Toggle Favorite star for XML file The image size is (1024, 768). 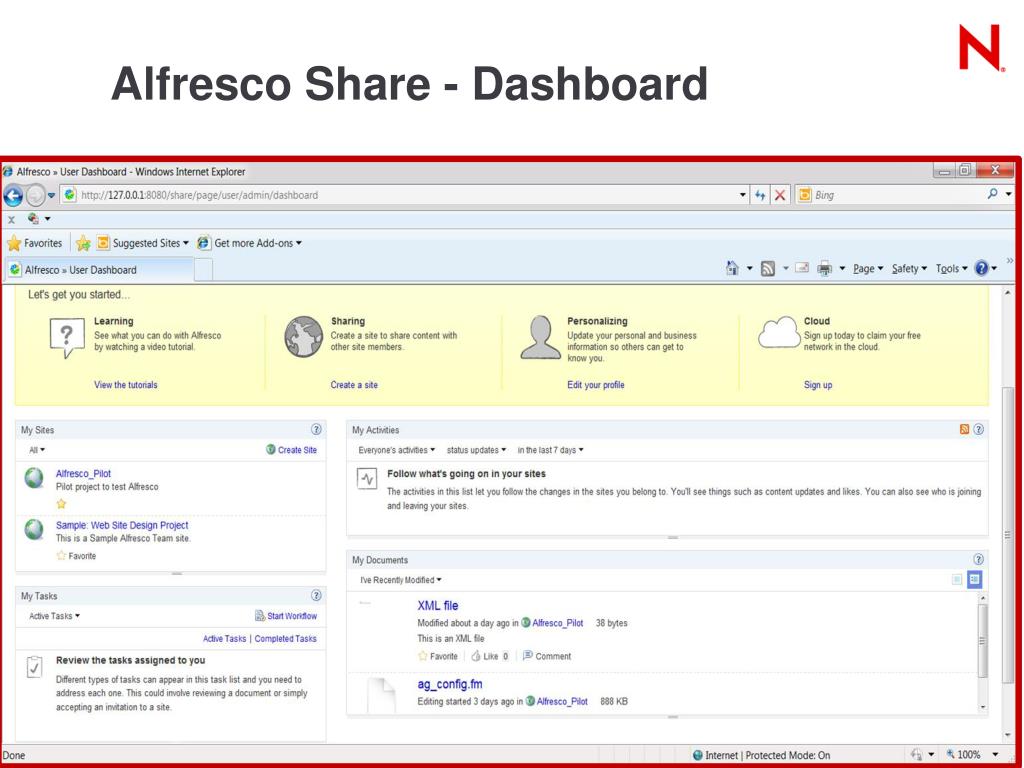pyautogui.click(x=423, y=656)
